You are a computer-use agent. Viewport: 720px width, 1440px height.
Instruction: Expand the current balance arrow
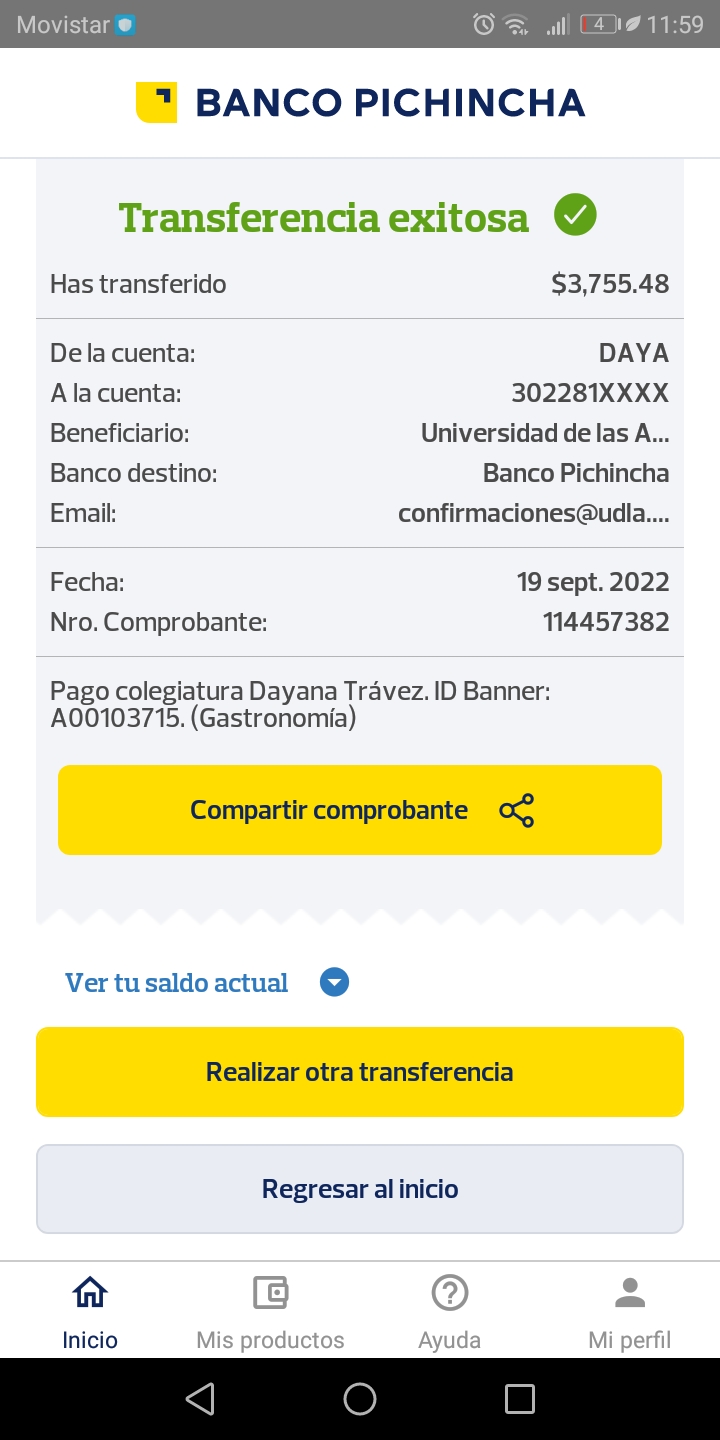coord(334,983)
